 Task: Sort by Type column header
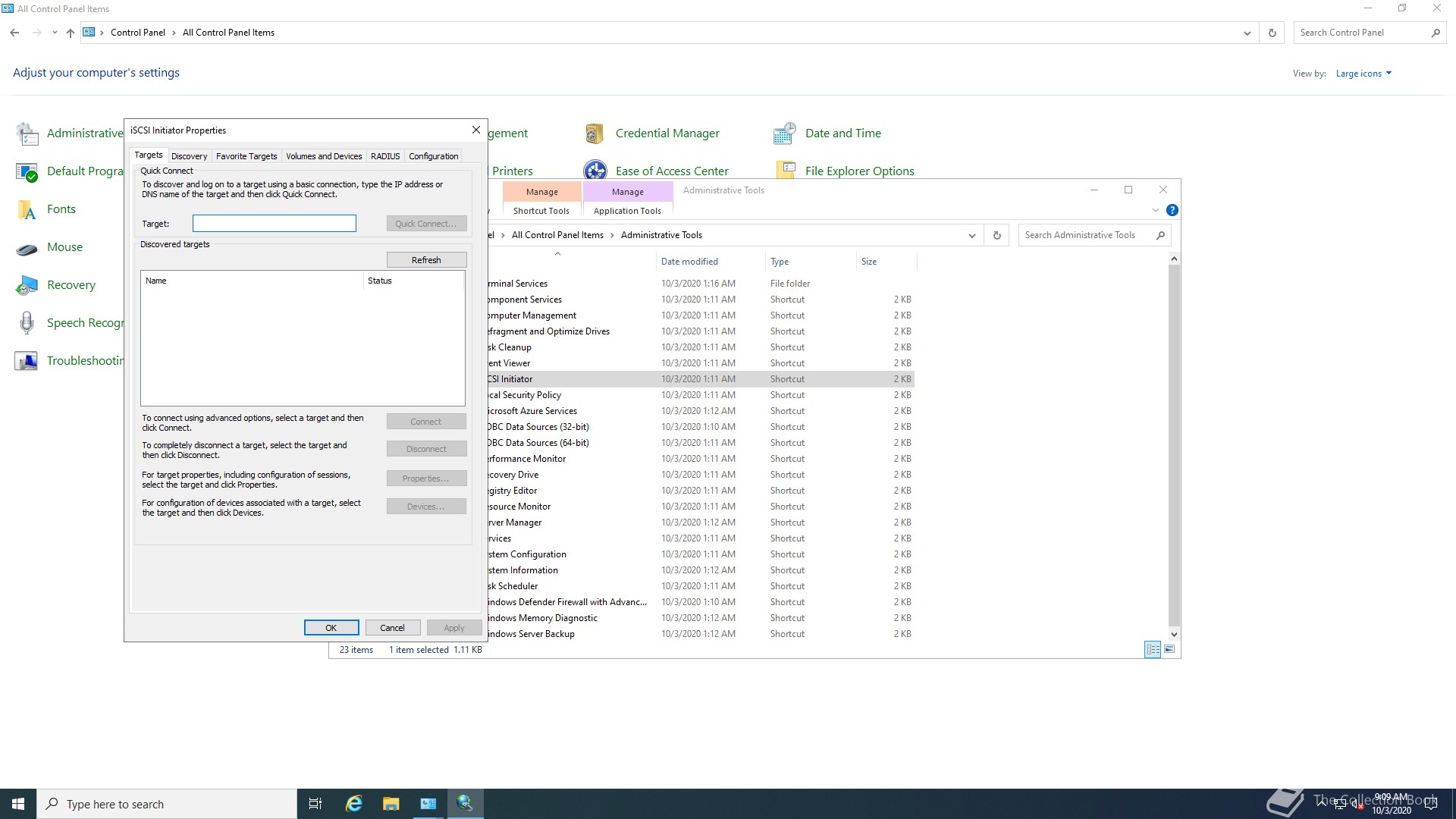coord(811,262)
